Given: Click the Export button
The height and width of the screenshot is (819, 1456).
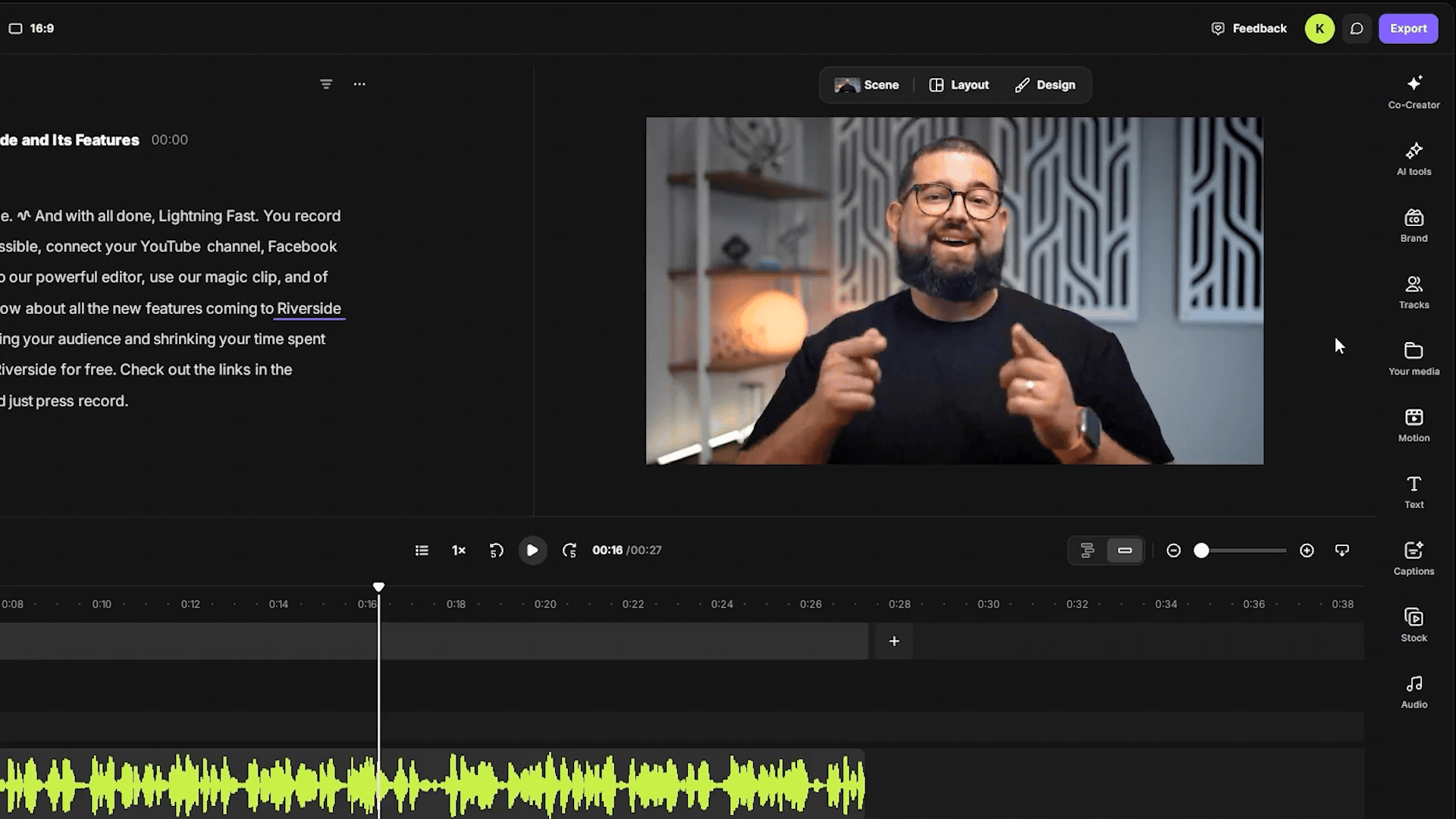Looking at the screenshot, I should 1408,29.
